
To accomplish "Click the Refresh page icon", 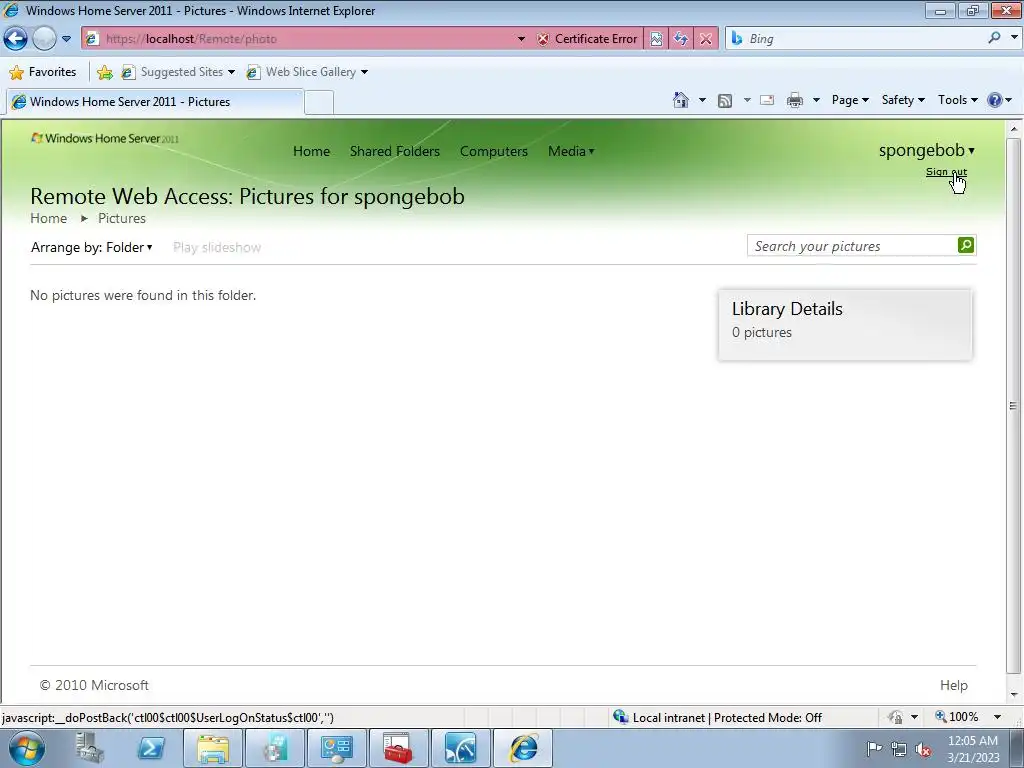I will 681,39.
